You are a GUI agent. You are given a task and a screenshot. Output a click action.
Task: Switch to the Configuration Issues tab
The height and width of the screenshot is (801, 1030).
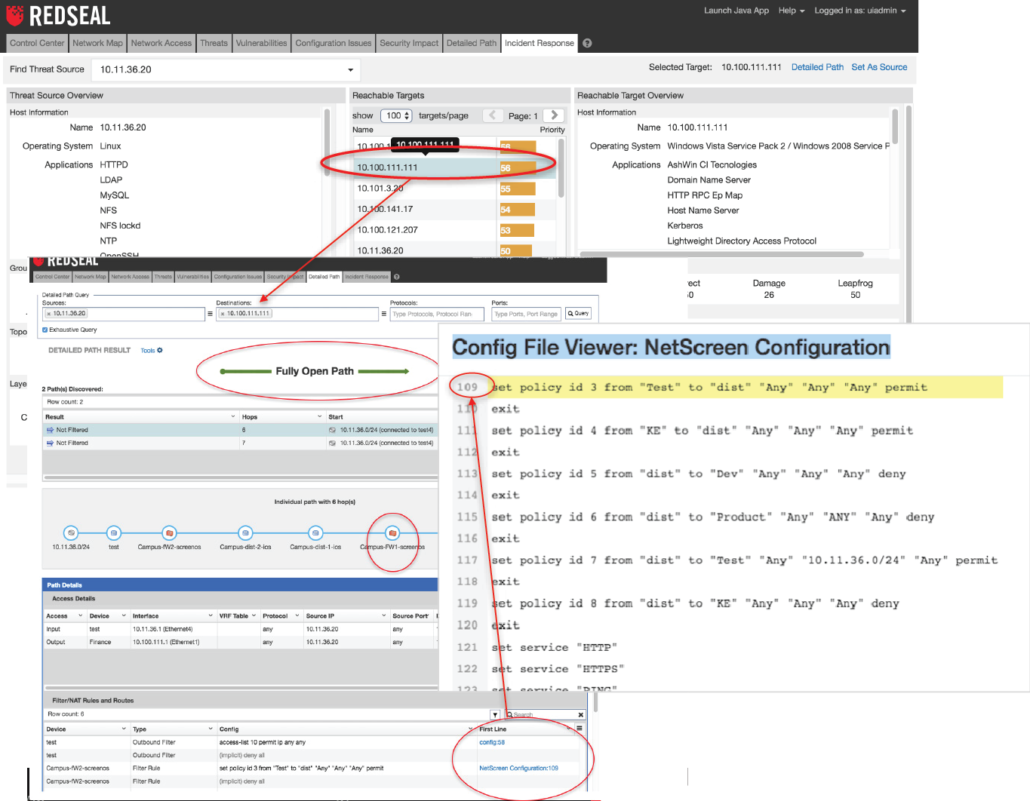(333, 43)
